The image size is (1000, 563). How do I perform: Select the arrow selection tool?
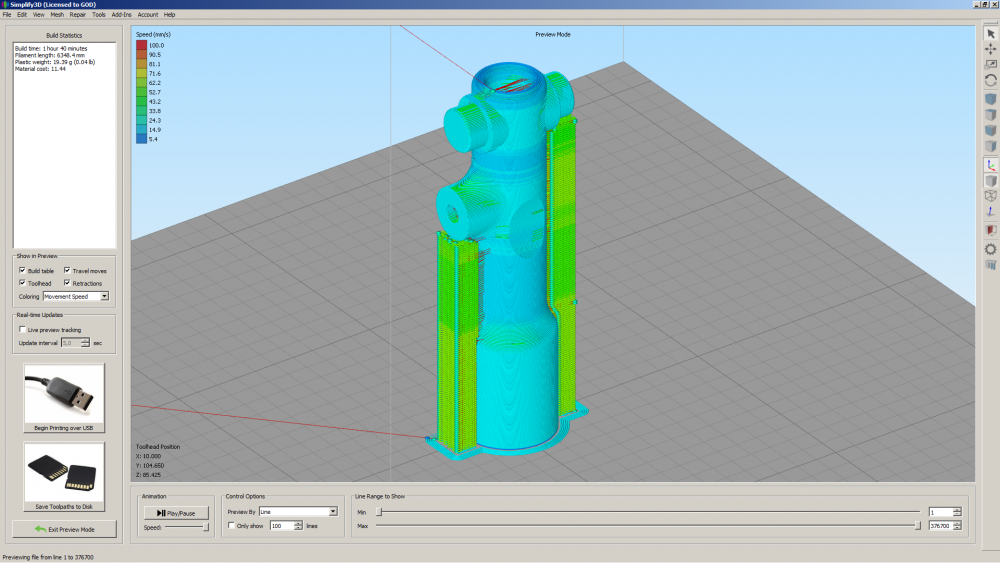click(x=991, y=33)
